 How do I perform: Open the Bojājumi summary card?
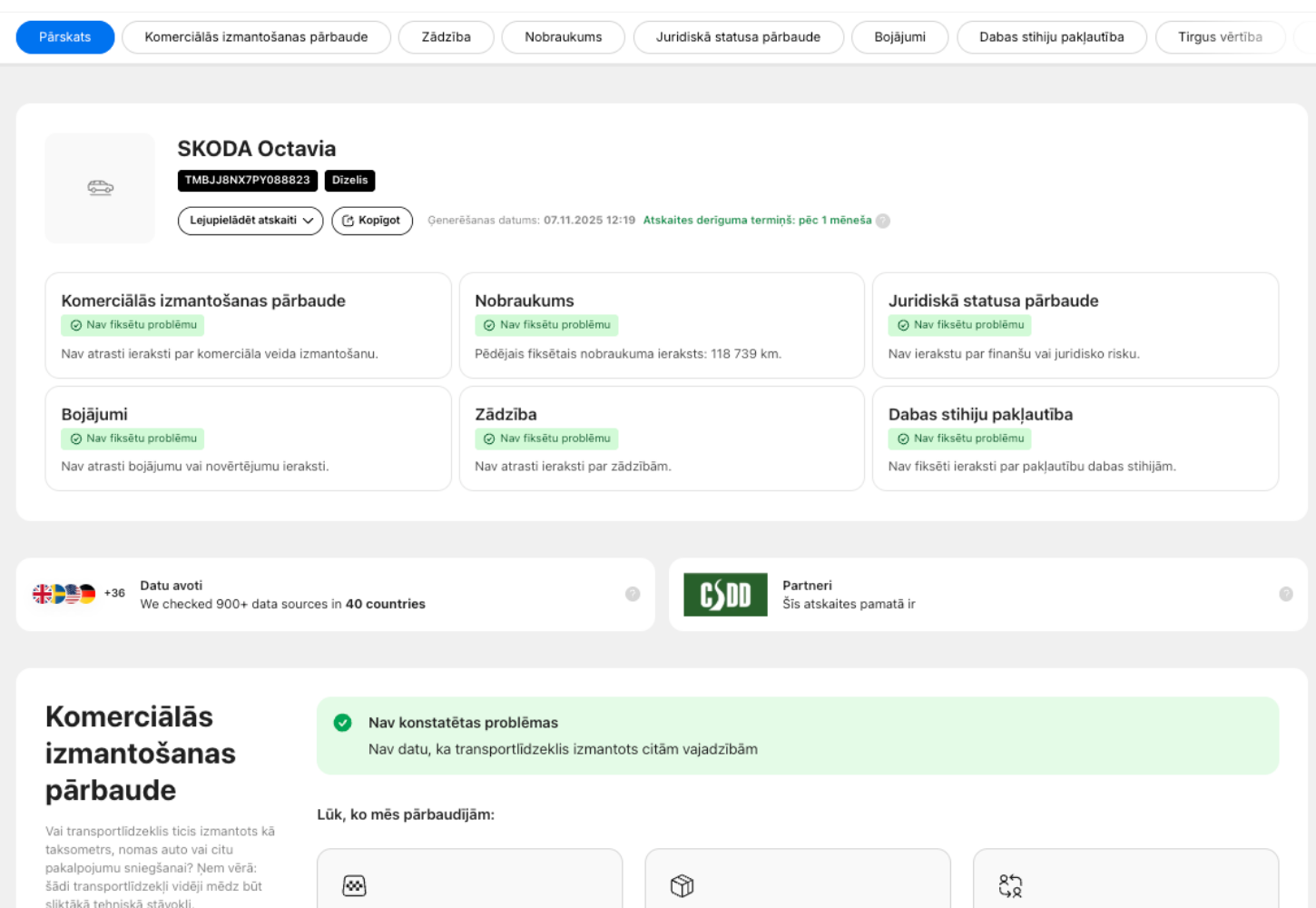click(x=248, y=439)
